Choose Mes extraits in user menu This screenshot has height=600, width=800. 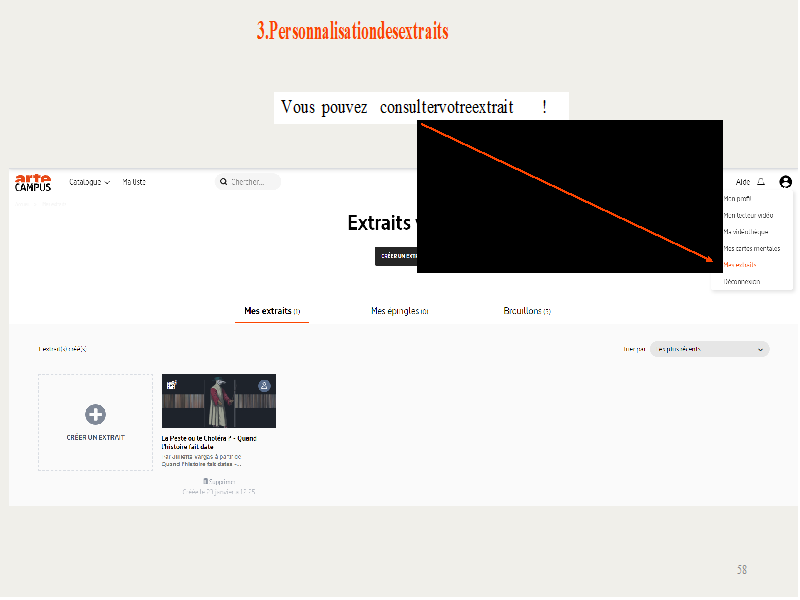(740, 265)
